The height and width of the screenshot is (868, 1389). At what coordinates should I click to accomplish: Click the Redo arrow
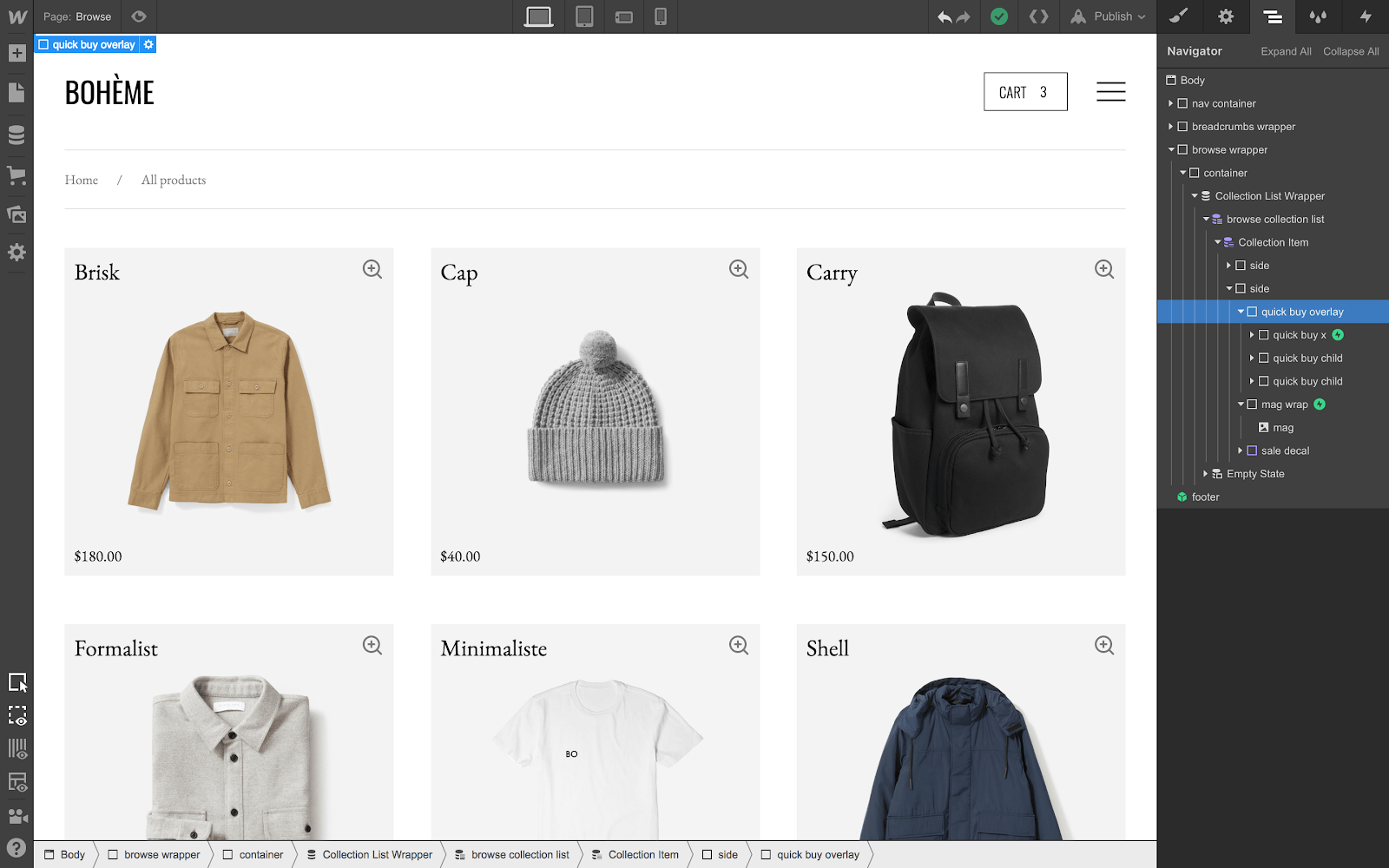click(x=963, y=16)
